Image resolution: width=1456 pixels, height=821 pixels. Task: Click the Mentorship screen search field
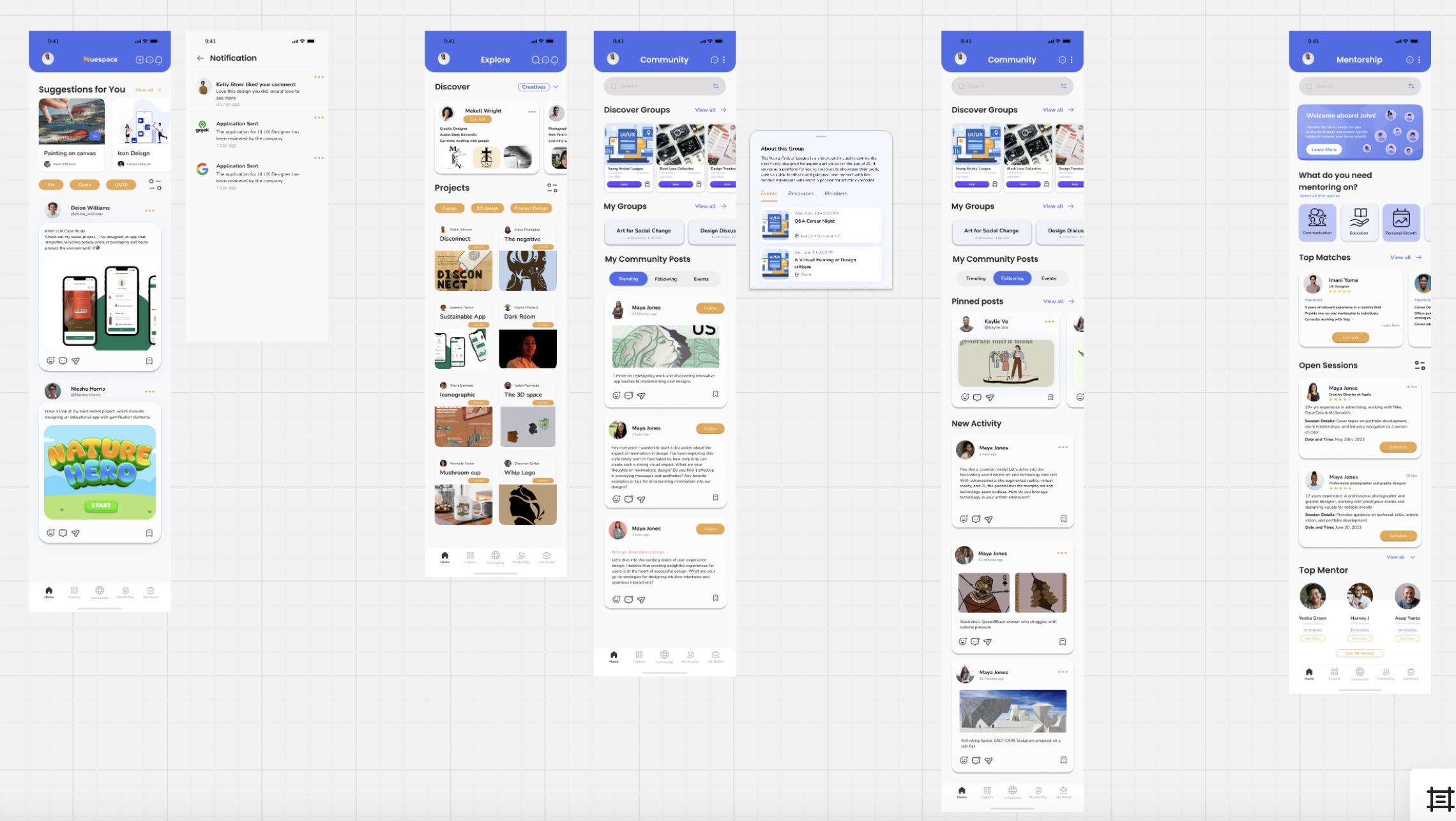coord(1361,86)
